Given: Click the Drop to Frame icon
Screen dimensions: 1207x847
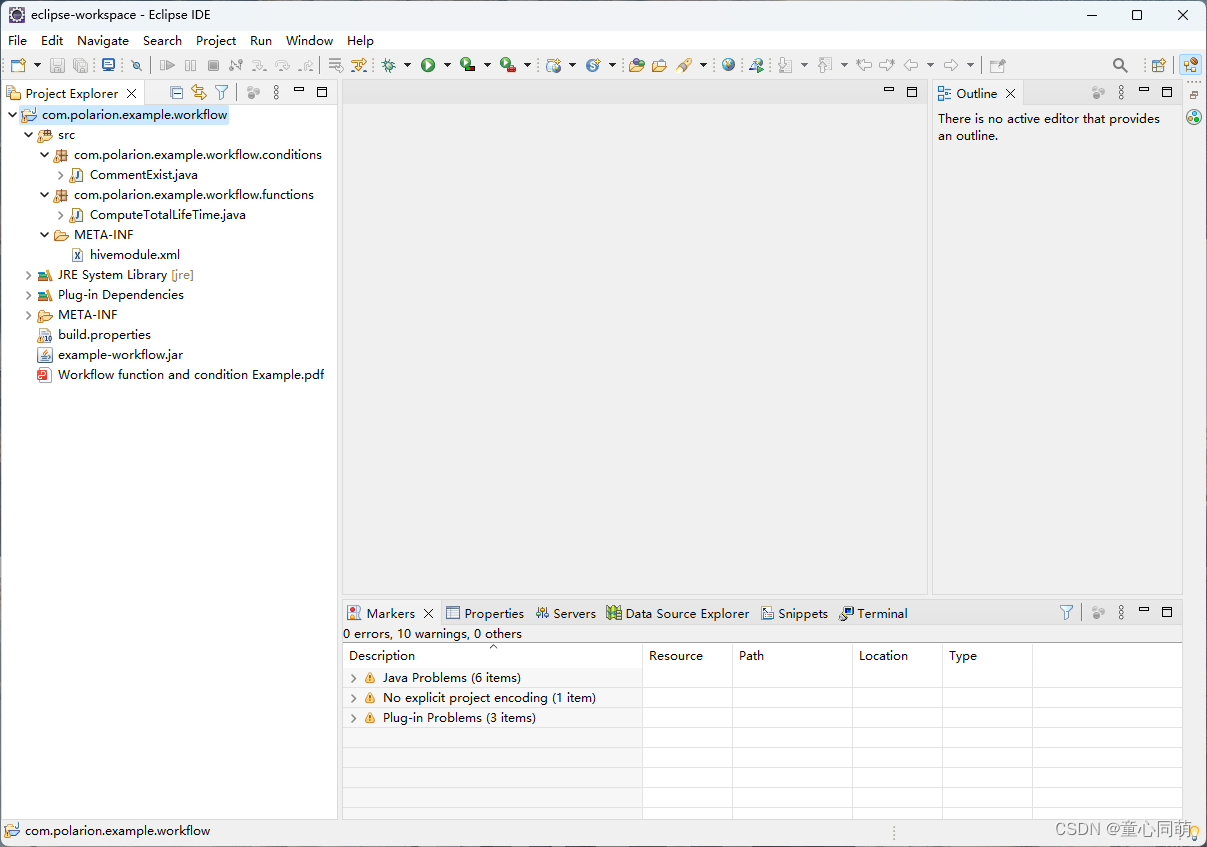Looking at the screenshot, I should pyautogui.click(x=336, y=65).
